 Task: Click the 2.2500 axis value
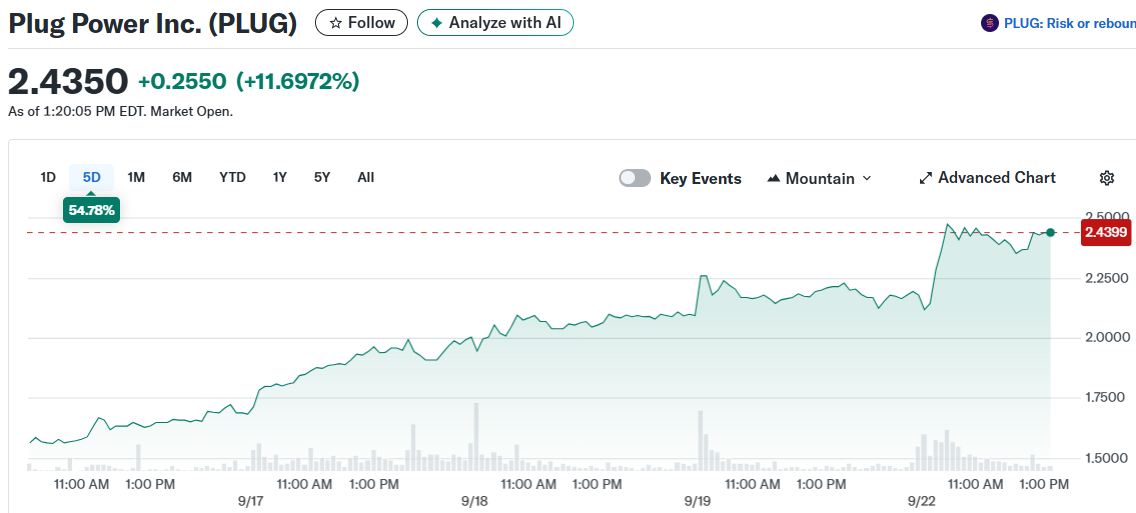(x=1107, y=278)
